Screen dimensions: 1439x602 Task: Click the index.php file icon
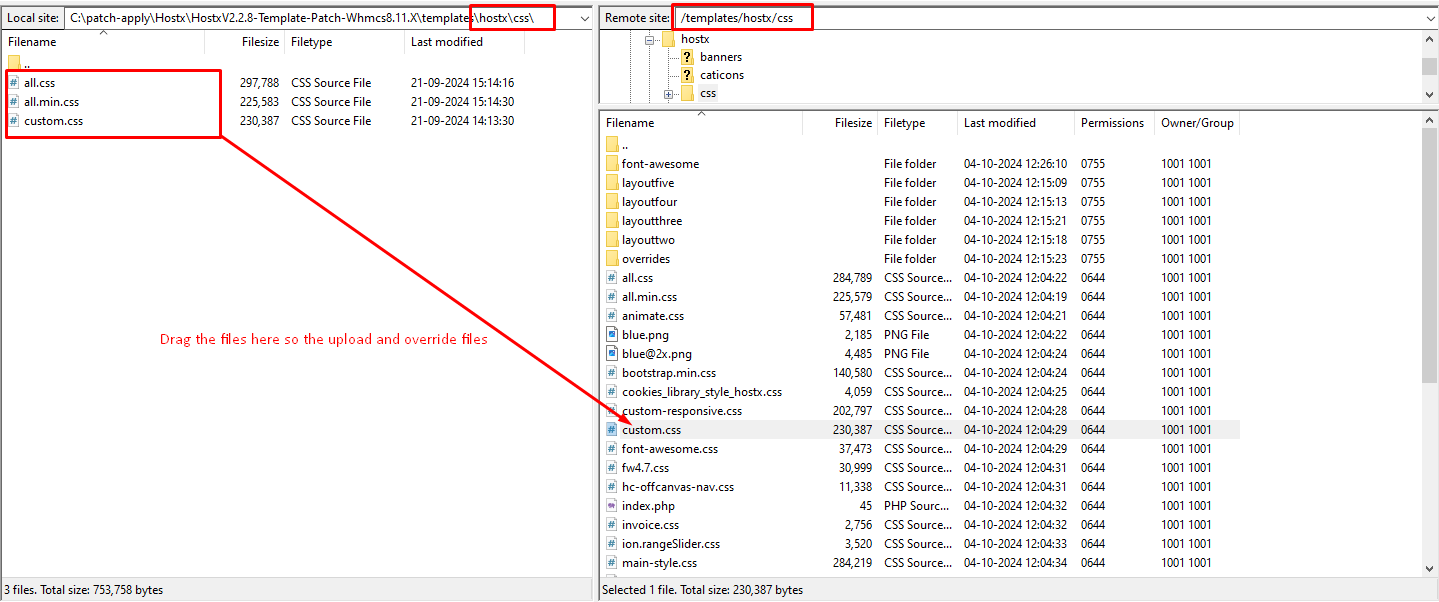[x=613, y=506]
